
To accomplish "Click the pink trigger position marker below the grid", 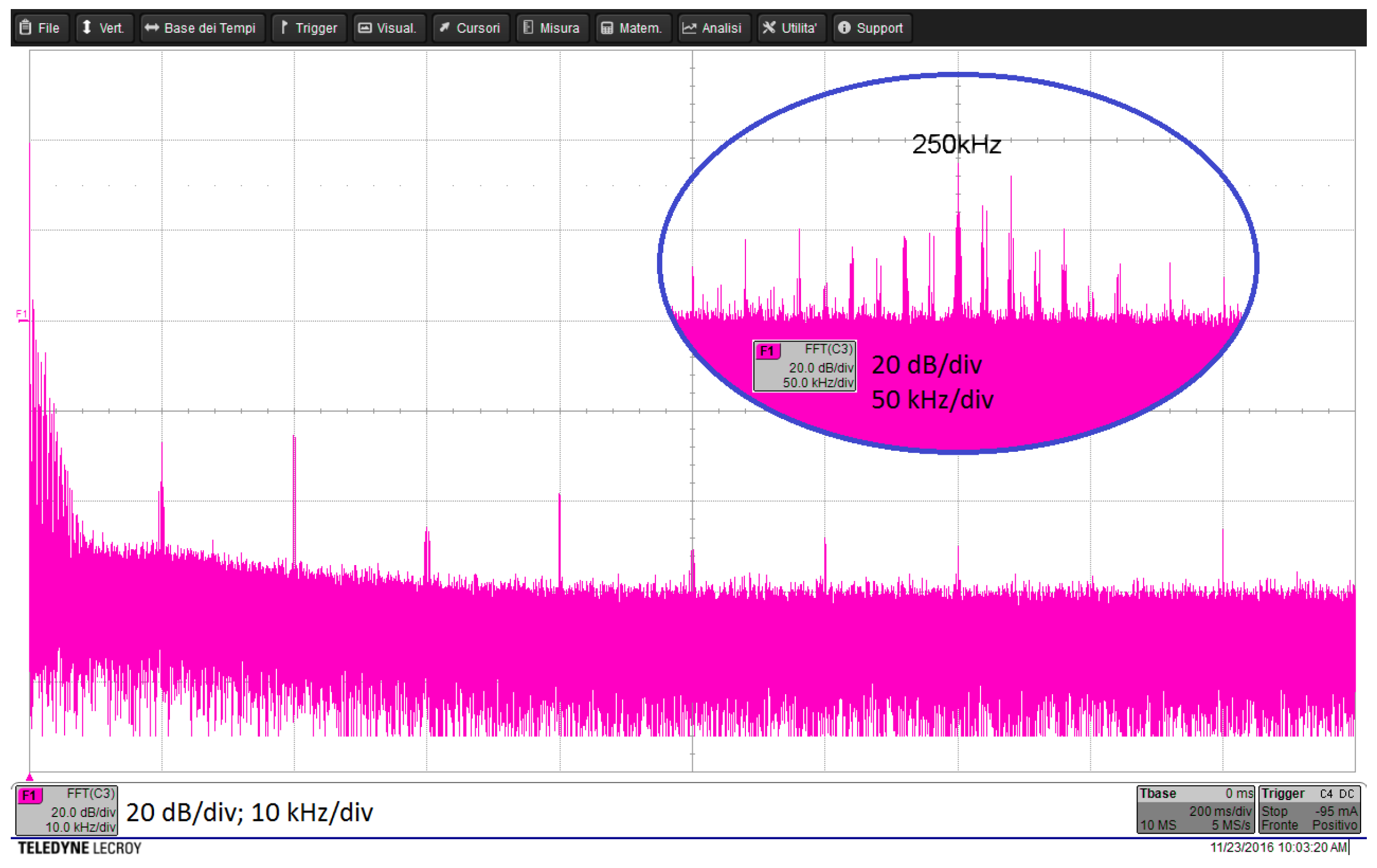I will [x=29, y=777].
